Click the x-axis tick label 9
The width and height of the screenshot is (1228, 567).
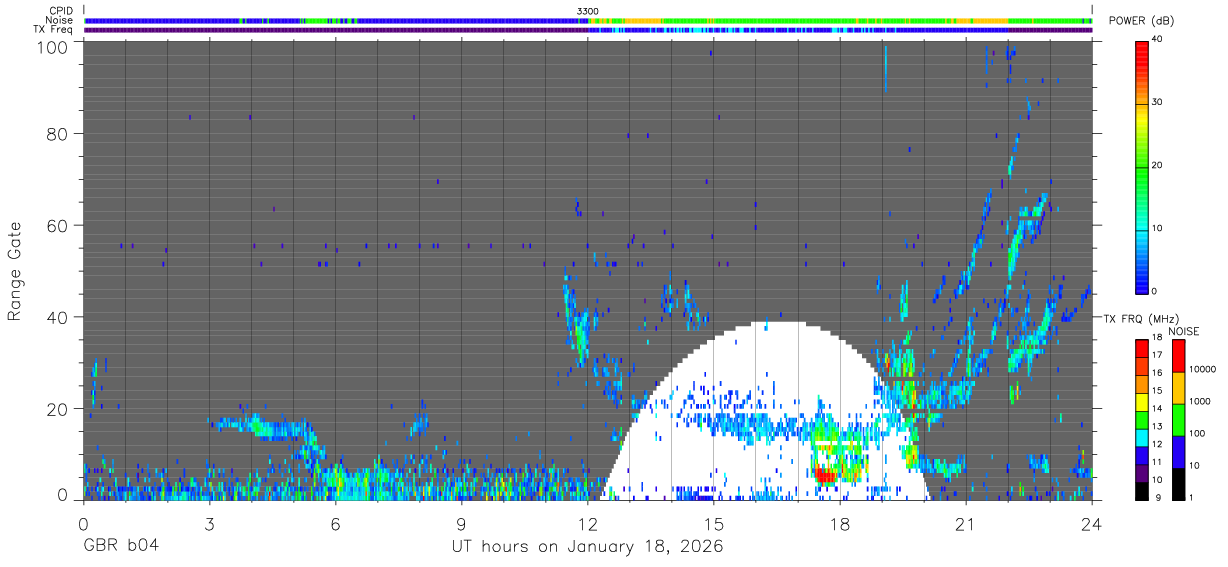461,523
